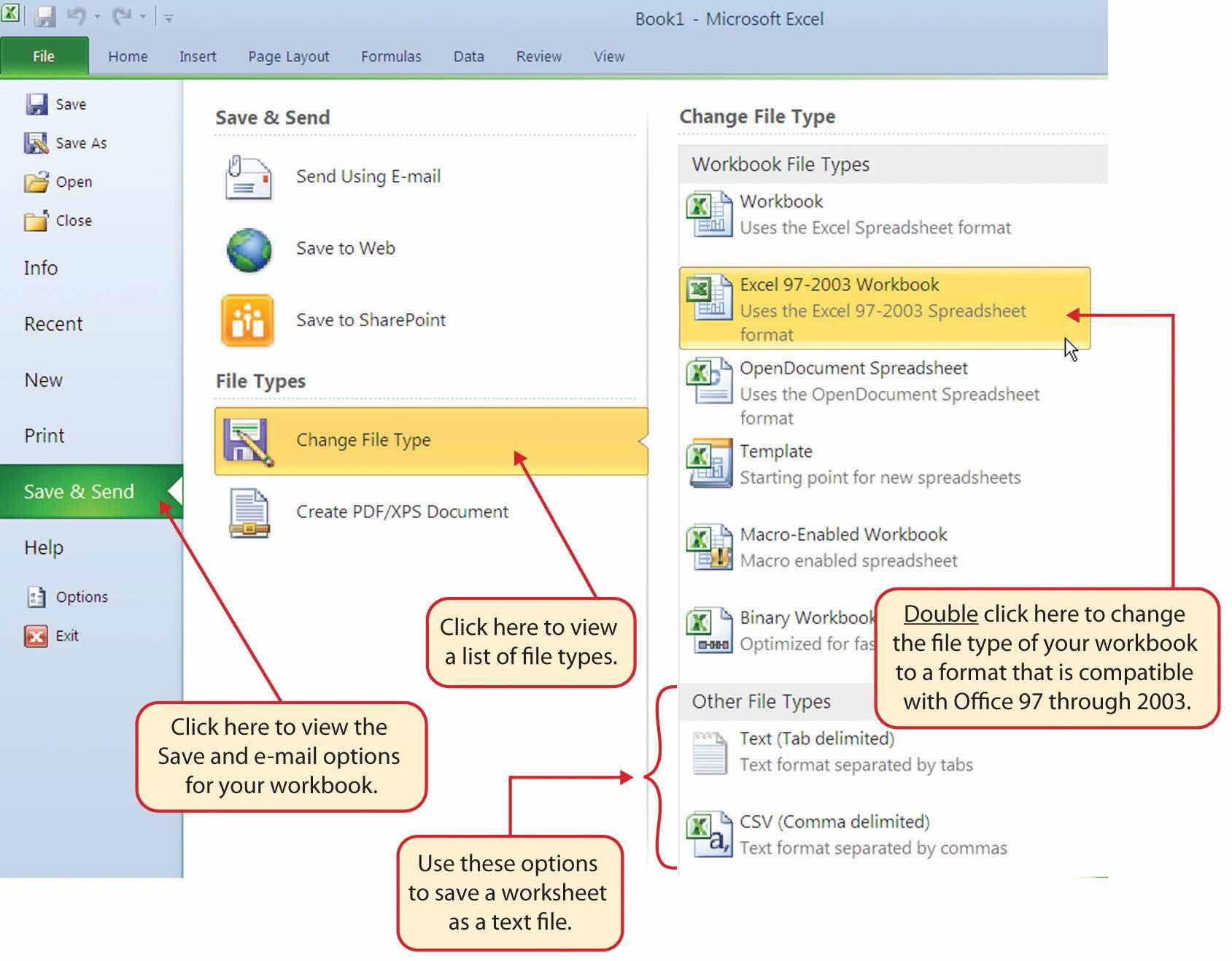Click the Save to SharePoint orange icon

(x=248, y=320)
